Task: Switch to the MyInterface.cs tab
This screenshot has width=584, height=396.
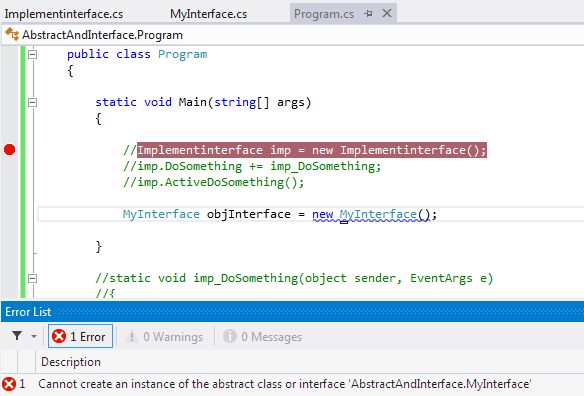Action: [208, 14]
